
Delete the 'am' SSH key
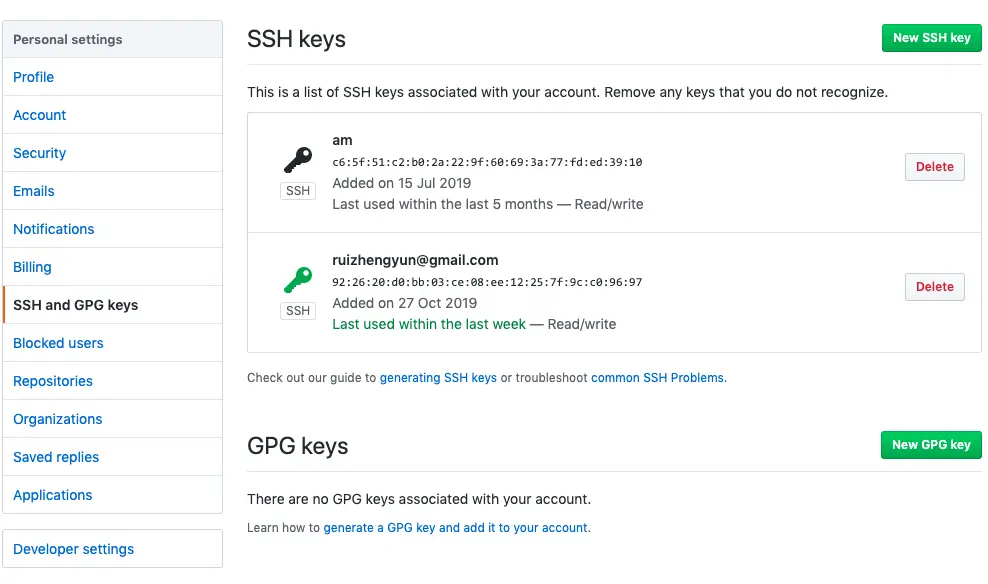934,167
